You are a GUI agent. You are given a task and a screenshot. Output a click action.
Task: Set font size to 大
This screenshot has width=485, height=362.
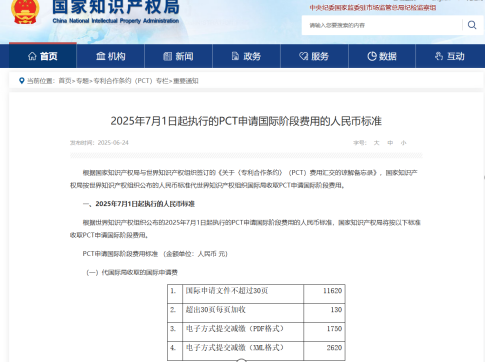pyautogui.click(x=376, y=143)
